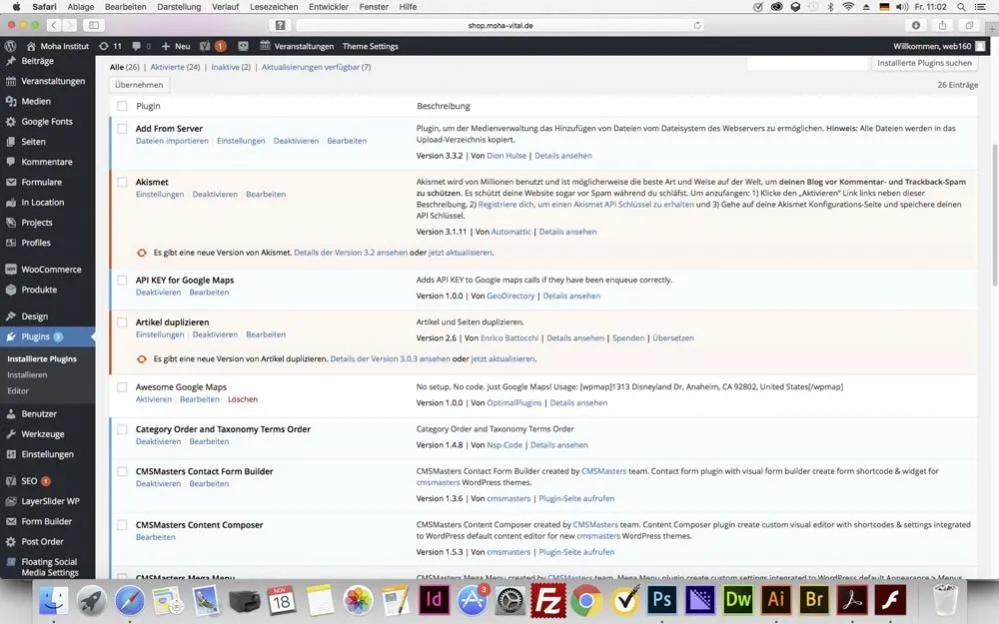Click the plugin search input field
This screenshot has width=999, height=624.
point(807,63)
